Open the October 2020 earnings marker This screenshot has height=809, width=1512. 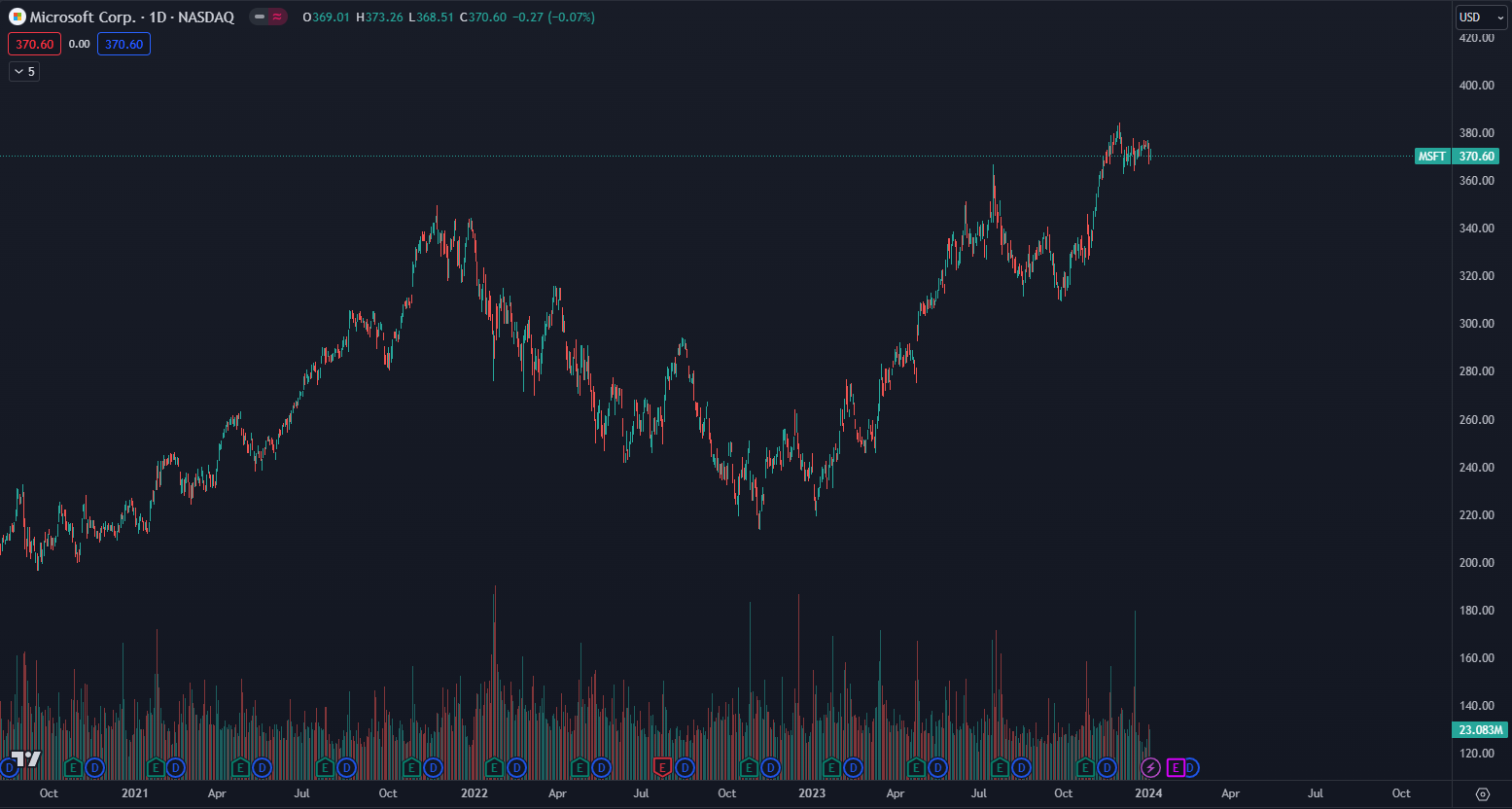pyautogui.click(x=72, y=767)
